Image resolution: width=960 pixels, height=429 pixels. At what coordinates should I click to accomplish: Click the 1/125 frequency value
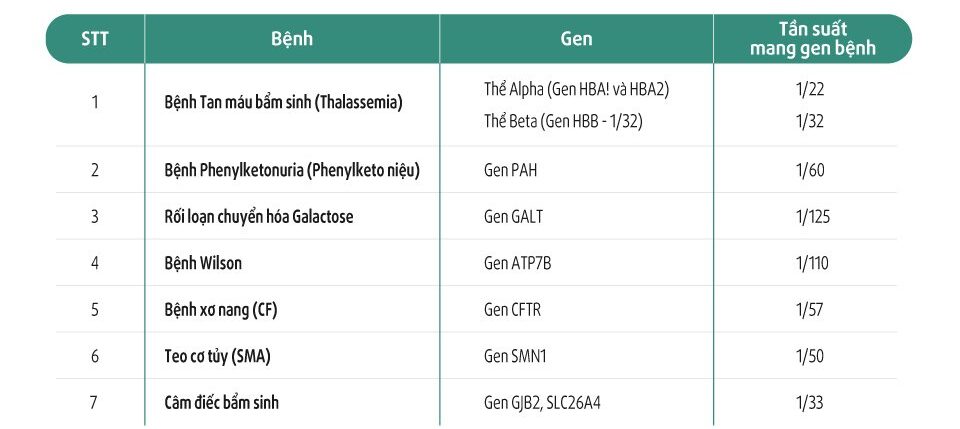point(812,217)
